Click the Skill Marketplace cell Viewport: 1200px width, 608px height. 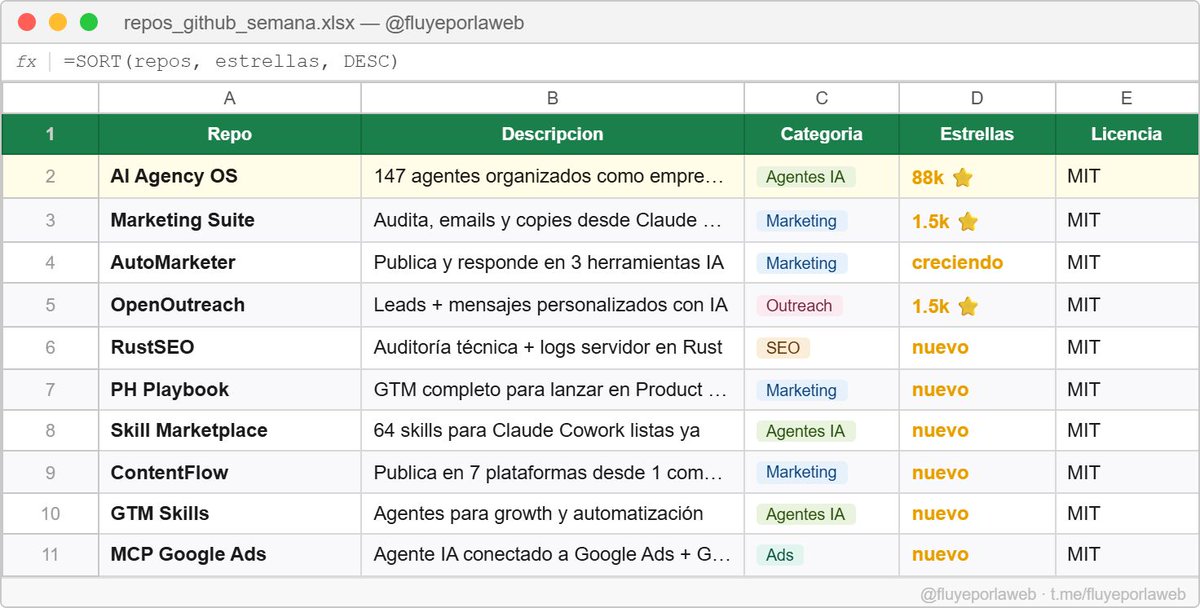click(x=230, y=431)
